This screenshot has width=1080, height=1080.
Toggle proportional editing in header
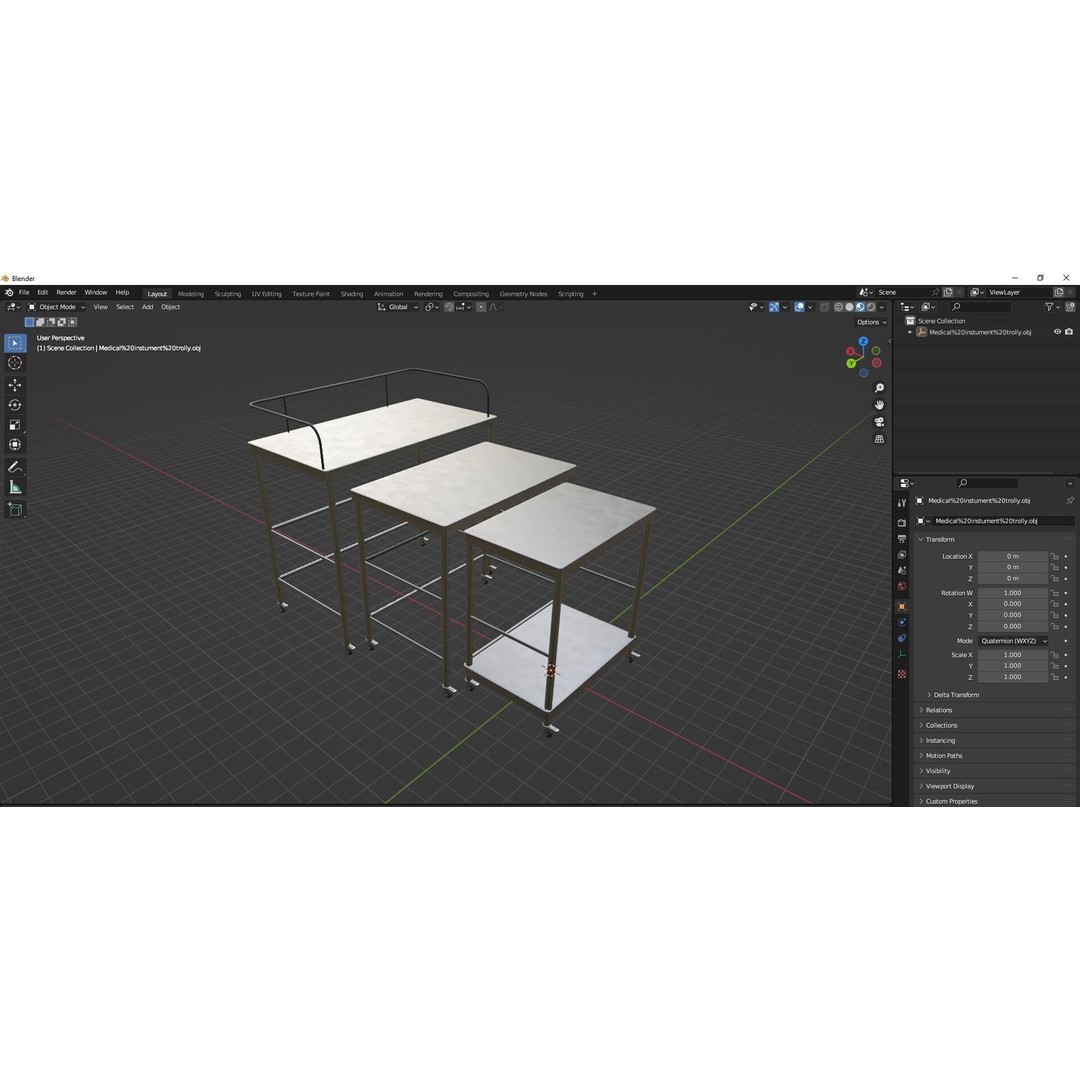(x=481, y=307)
